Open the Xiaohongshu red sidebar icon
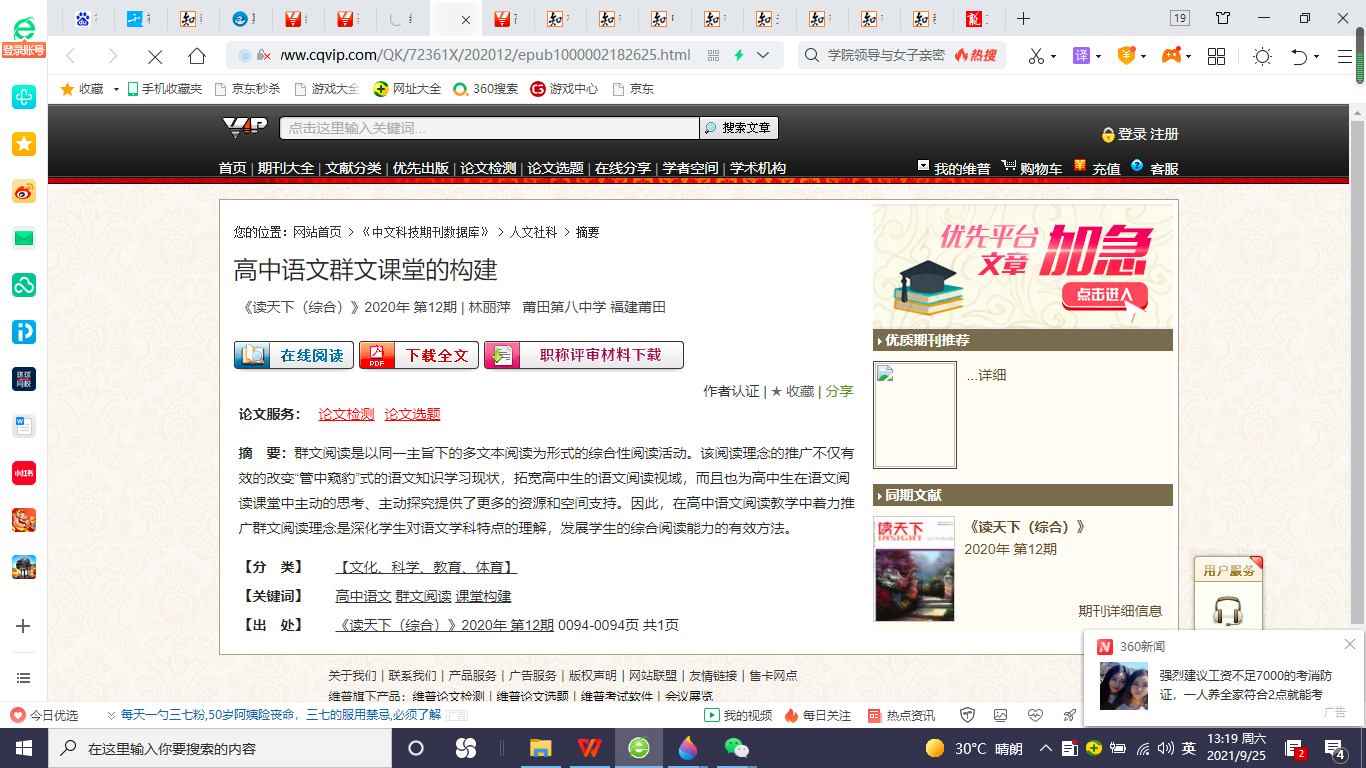 (x=23, y=473)
